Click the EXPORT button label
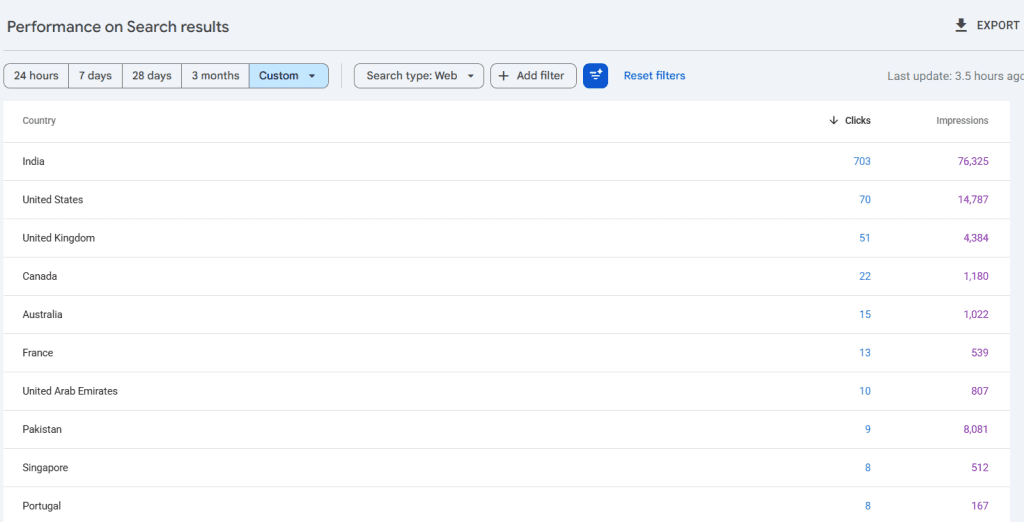 click(998, 25)
